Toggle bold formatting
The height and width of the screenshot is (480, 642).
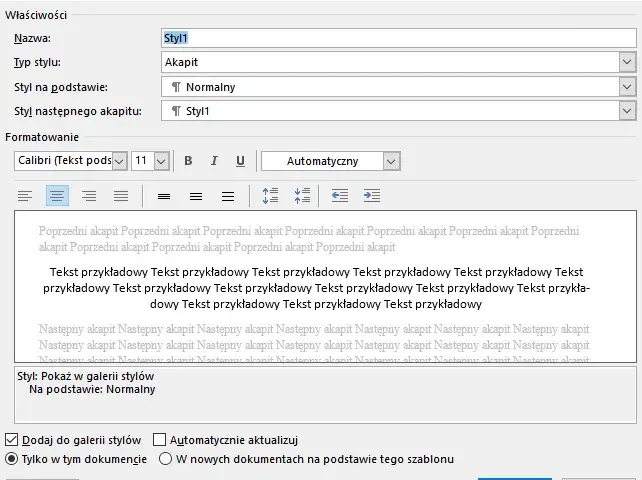tap(188, 161)
